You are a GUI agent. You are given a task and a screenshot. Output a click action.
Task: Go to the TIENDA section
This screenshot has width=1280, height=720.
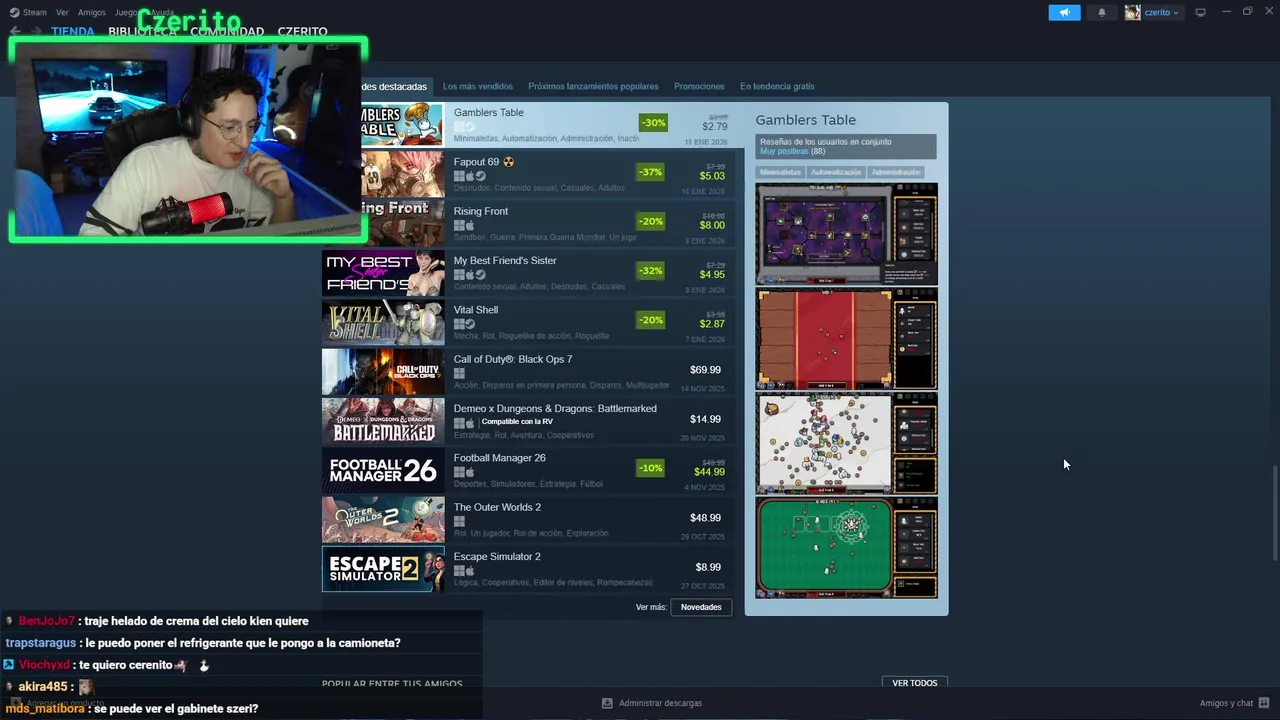pos(73,31)
